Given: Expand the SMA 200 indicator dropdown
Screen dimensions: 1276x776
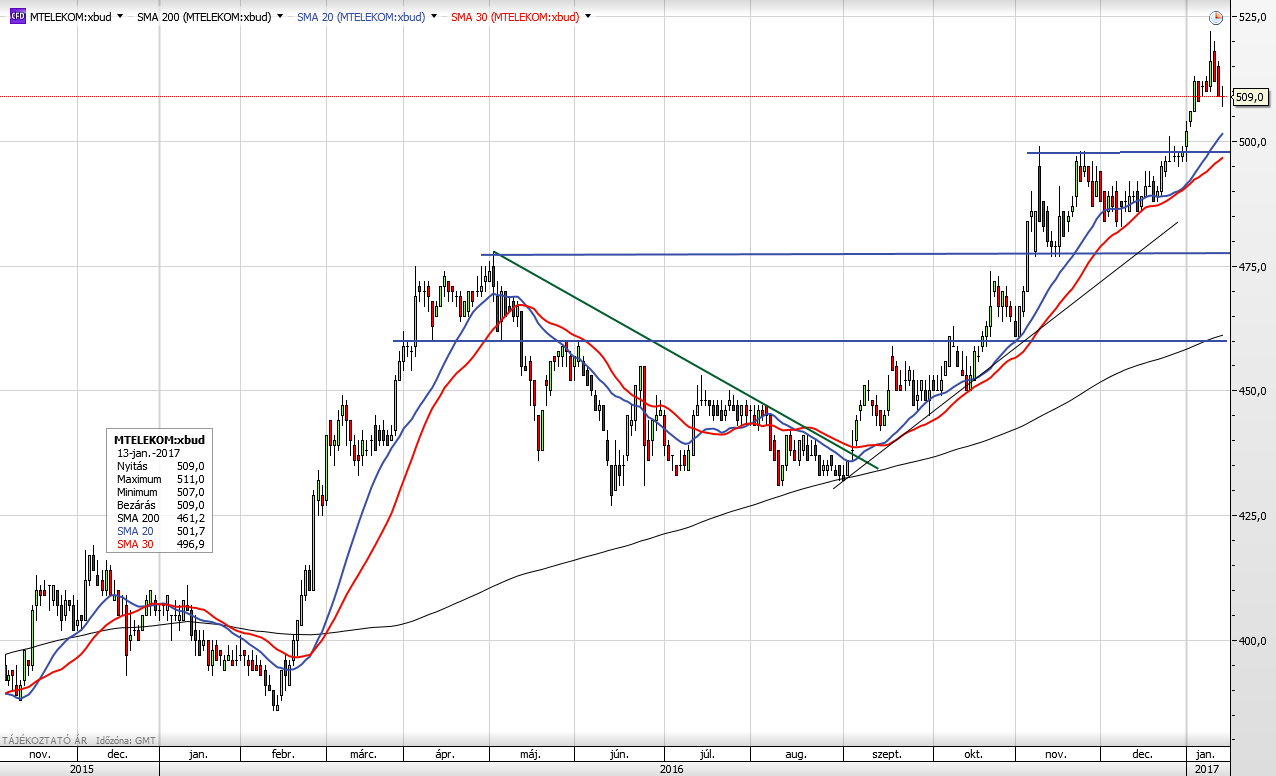Looking at the screenshot, I should tap(279, 17).
